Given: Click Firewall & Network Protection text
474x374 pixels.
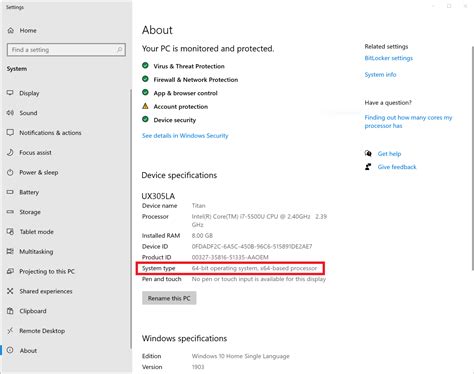Looking at the screenshot, I should click(196, 80).
